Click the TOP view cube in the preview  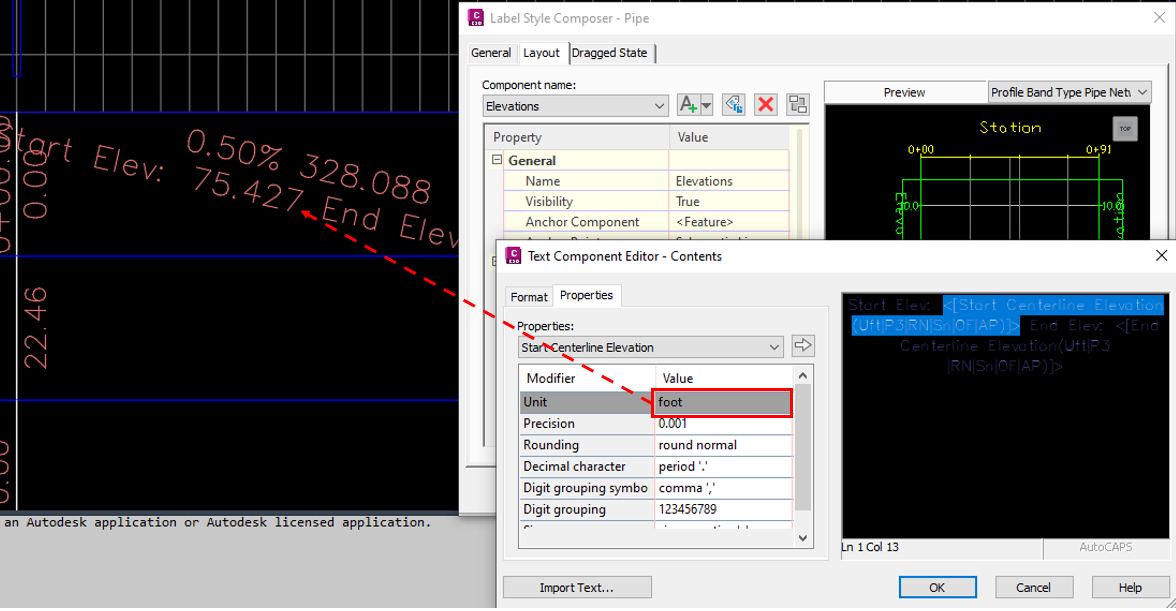1124,128
